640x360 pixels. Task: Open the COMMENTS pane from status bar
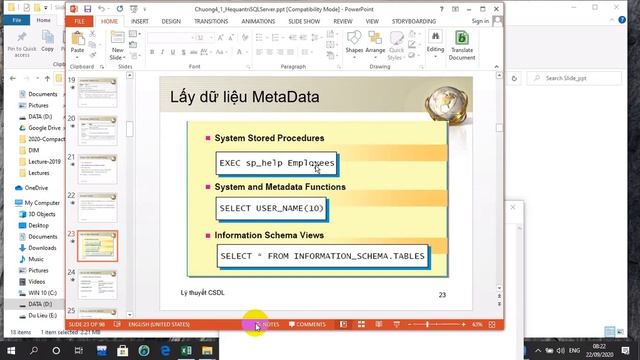click(x=307, y=324)
